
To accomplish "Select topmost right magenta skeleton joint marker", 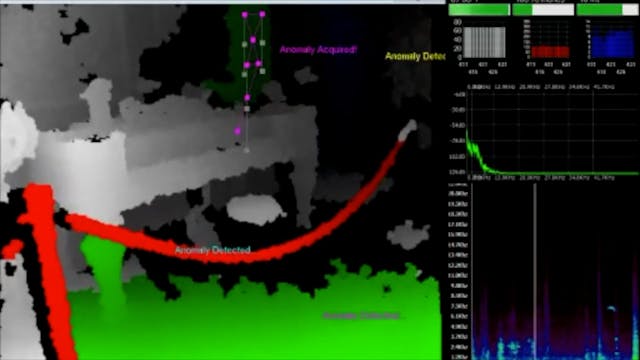I will tap(262, 14).
